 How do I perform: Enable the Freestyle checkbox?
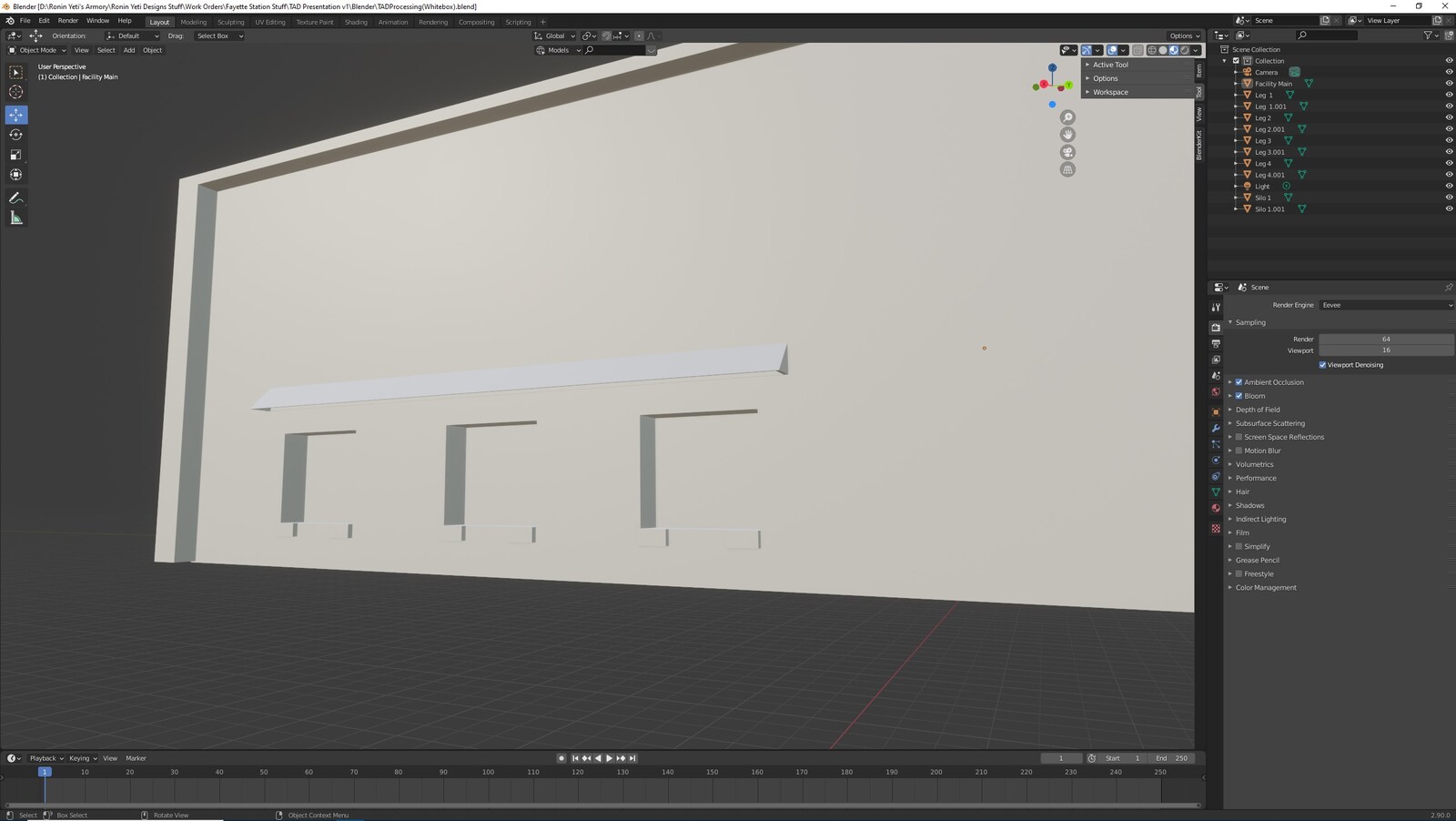(1239, 574)
